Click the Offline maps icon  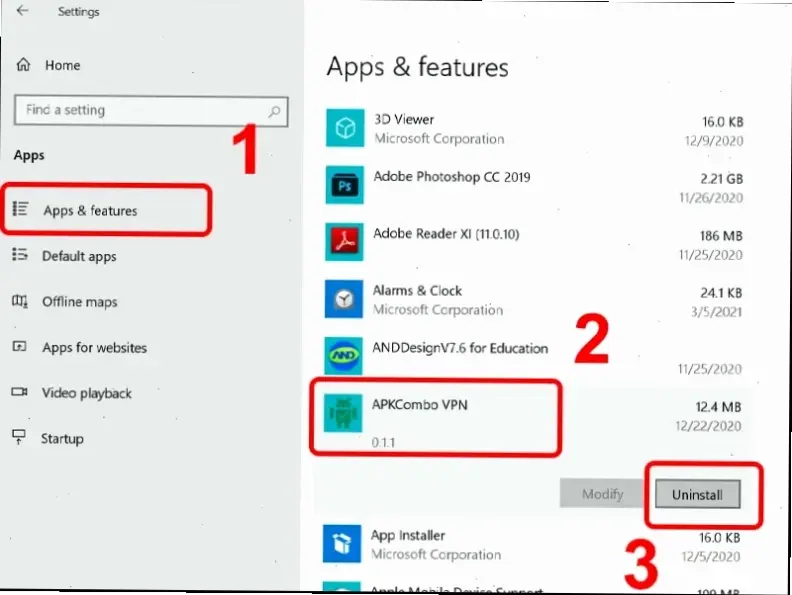click(x=20, y=301)
